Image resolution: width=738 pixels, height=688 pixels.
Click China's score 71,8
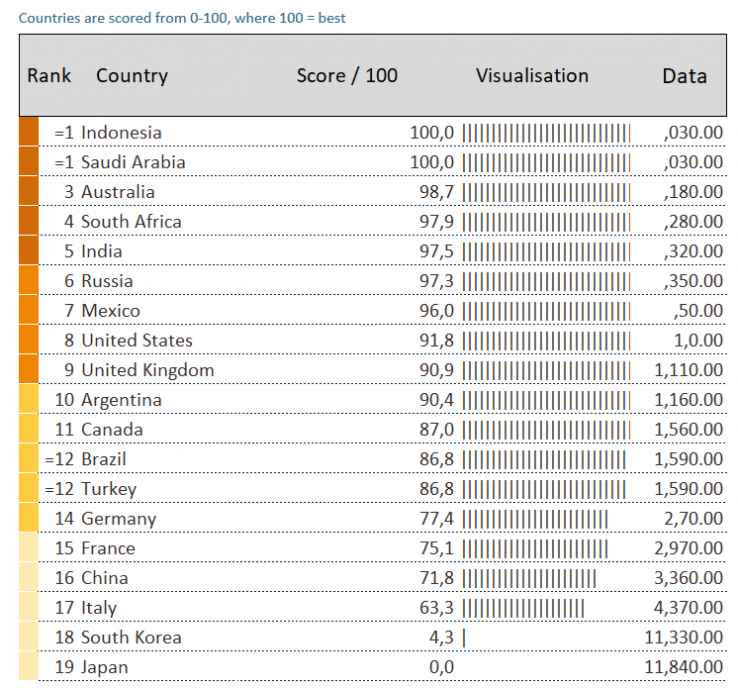(436, 578)
